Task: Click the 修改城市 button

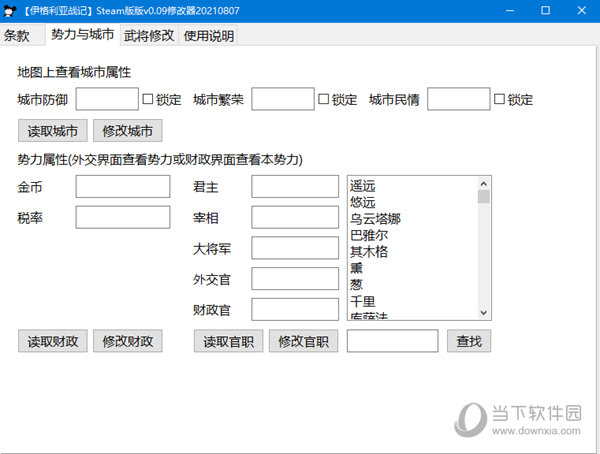Action: point(127,131)
